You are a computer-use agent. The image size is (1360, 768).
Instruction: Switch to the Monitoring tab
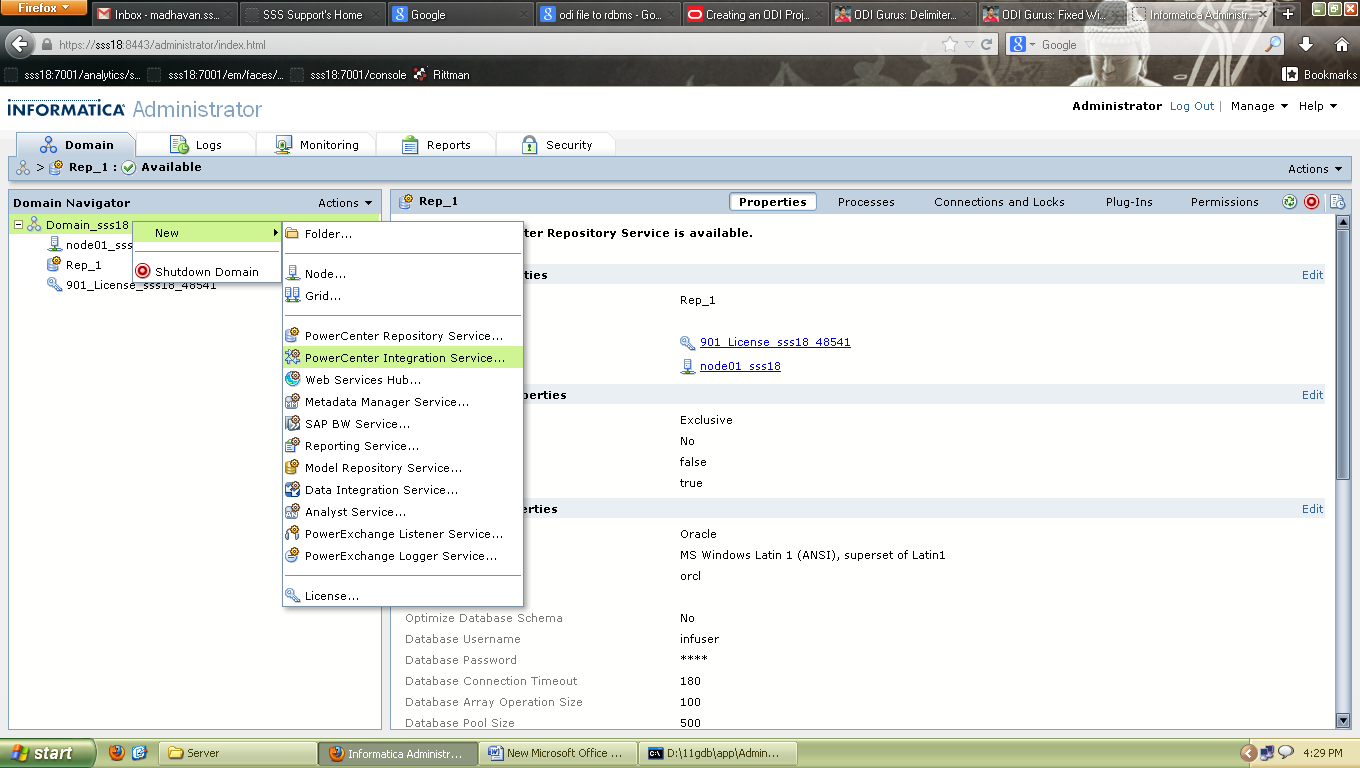point(316,145)
